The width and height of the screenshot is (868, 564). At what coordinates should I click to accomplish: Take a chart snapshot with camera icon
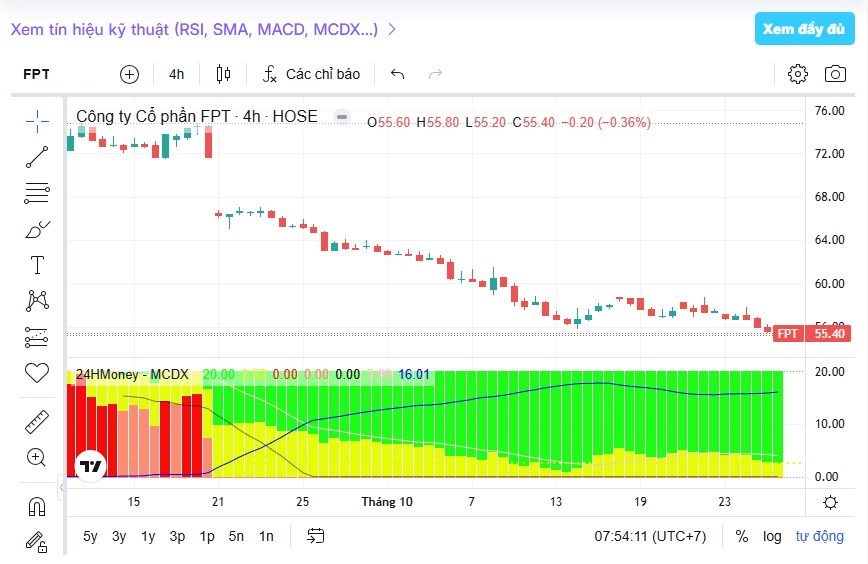(x=835, y=74)
